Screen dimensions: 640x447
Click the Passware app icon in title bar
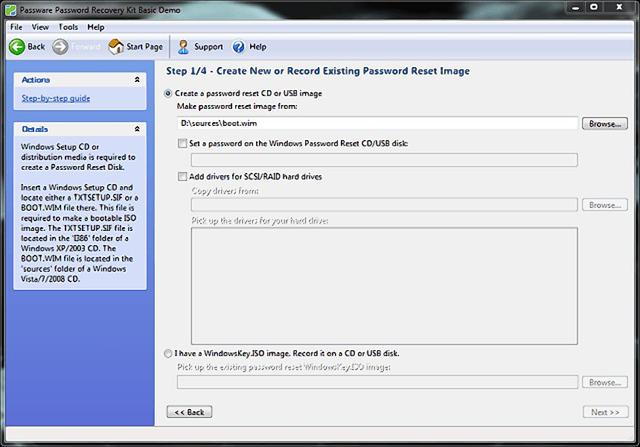(11, 10)
